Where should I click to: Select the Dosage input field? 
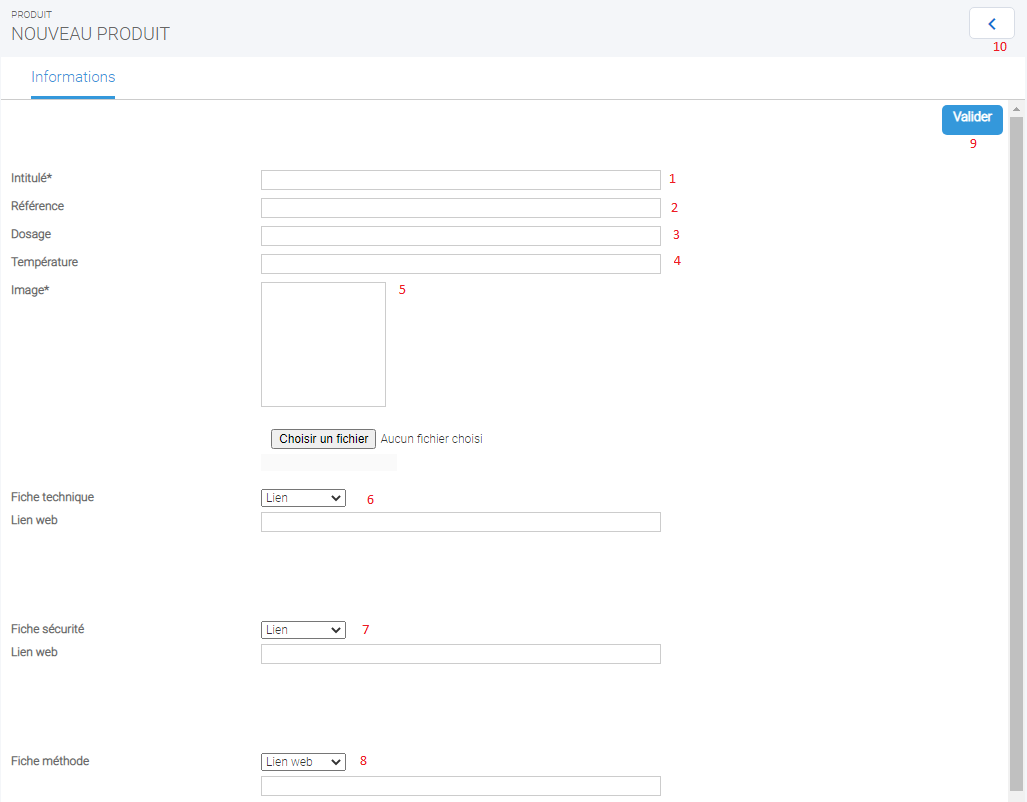[x=460, y=236]
